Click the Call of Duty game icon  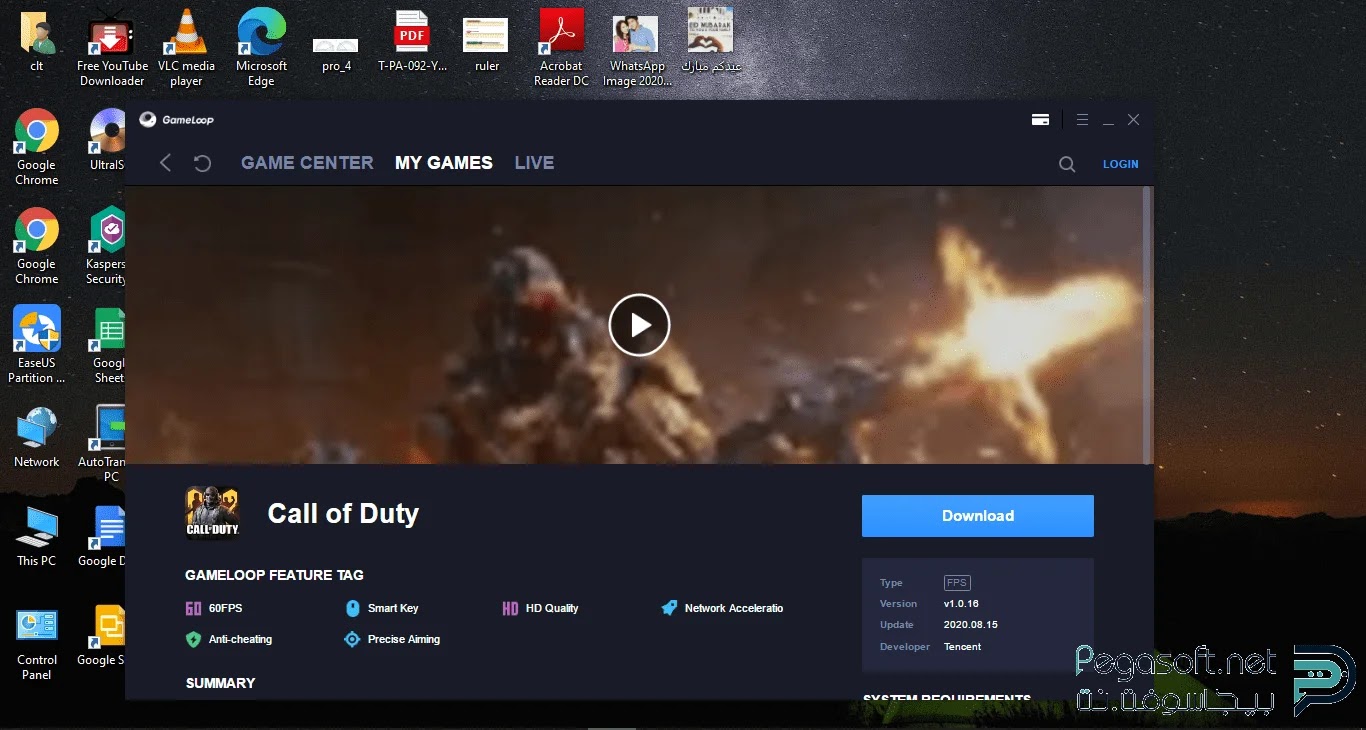tap(212, 512)
